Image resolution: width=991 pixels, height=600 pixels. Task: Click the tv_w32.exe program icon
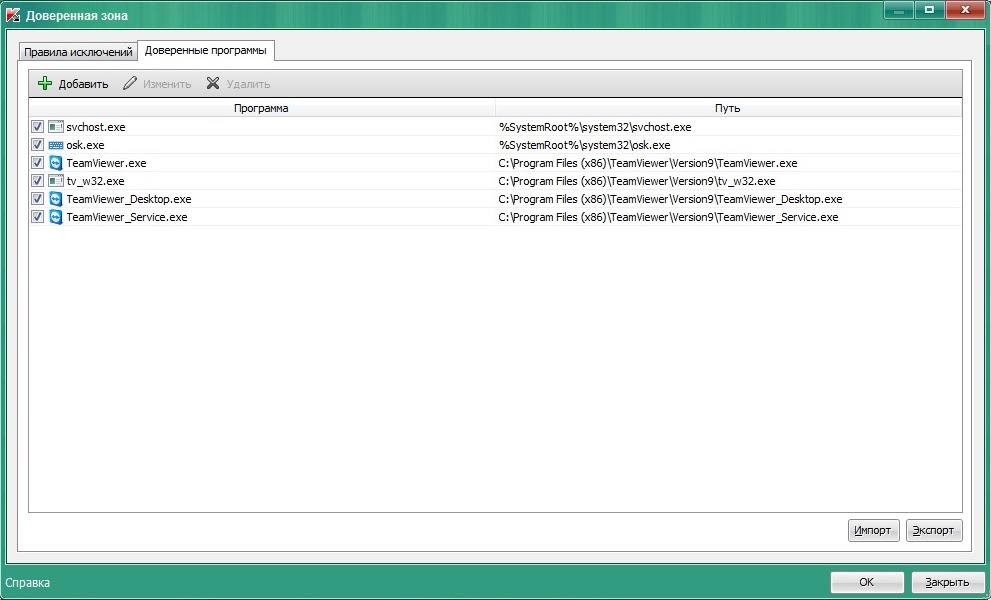coord(56,181)
